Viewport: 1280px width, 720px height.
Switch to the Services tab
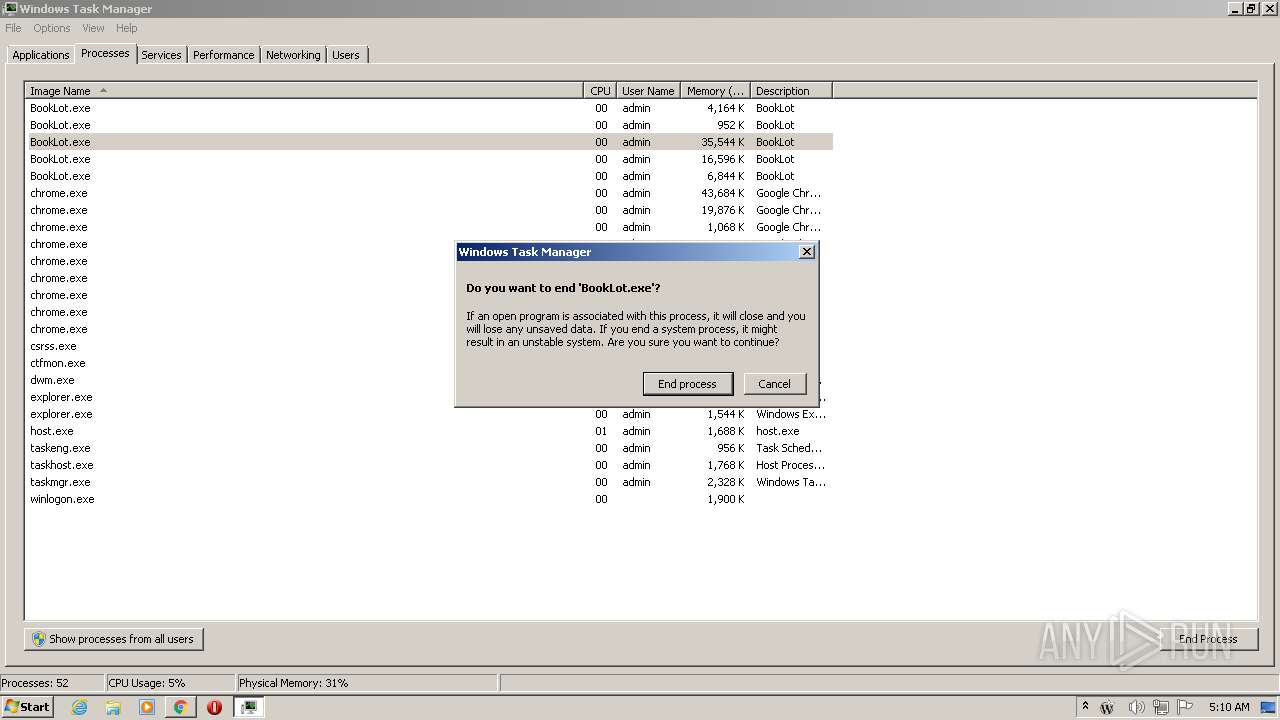[161, 55]
